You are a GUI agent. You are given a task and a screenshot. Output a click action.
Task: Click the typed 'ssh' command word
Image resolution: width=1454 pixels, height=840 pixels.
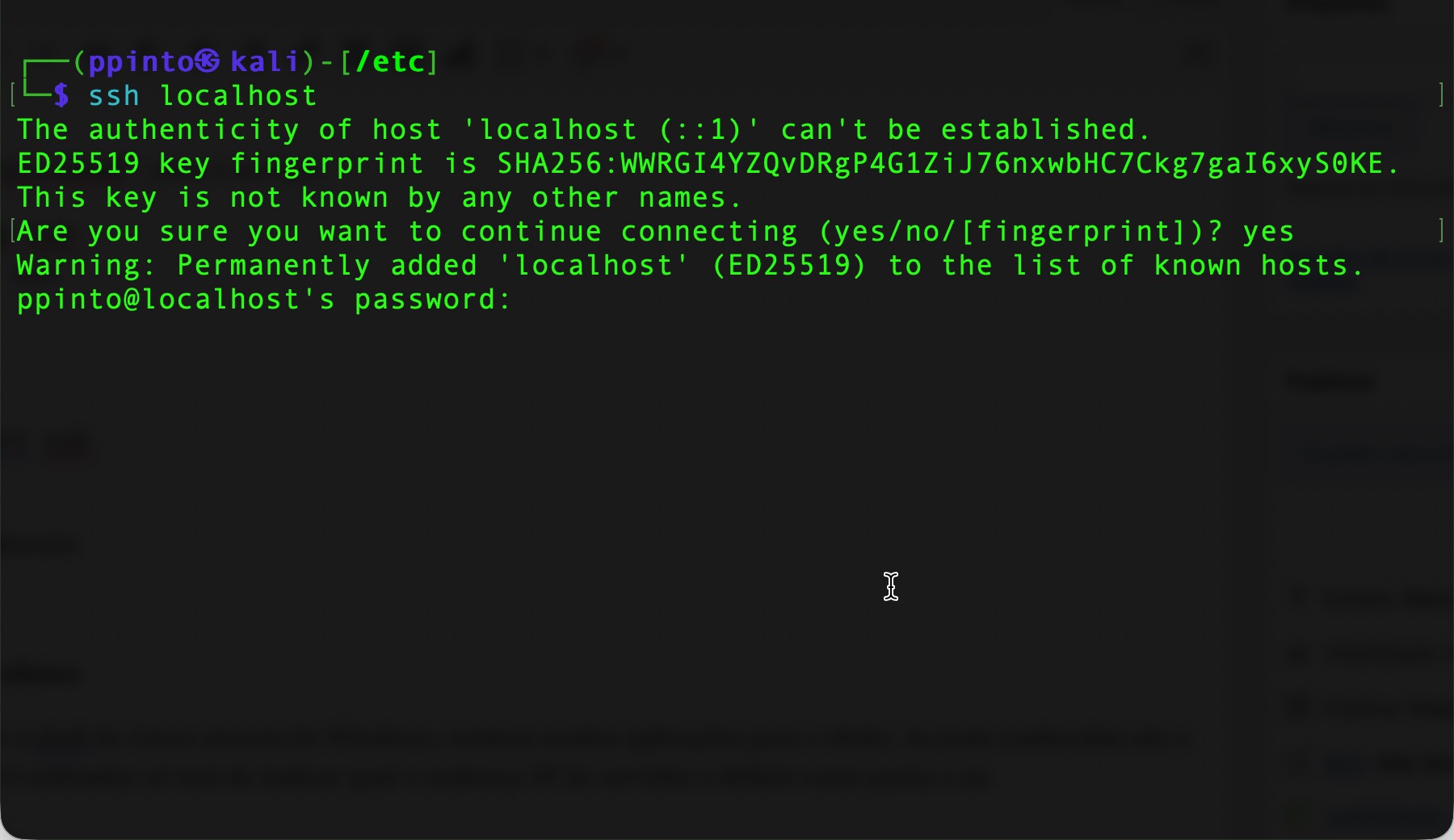click(x=114, y=95)
